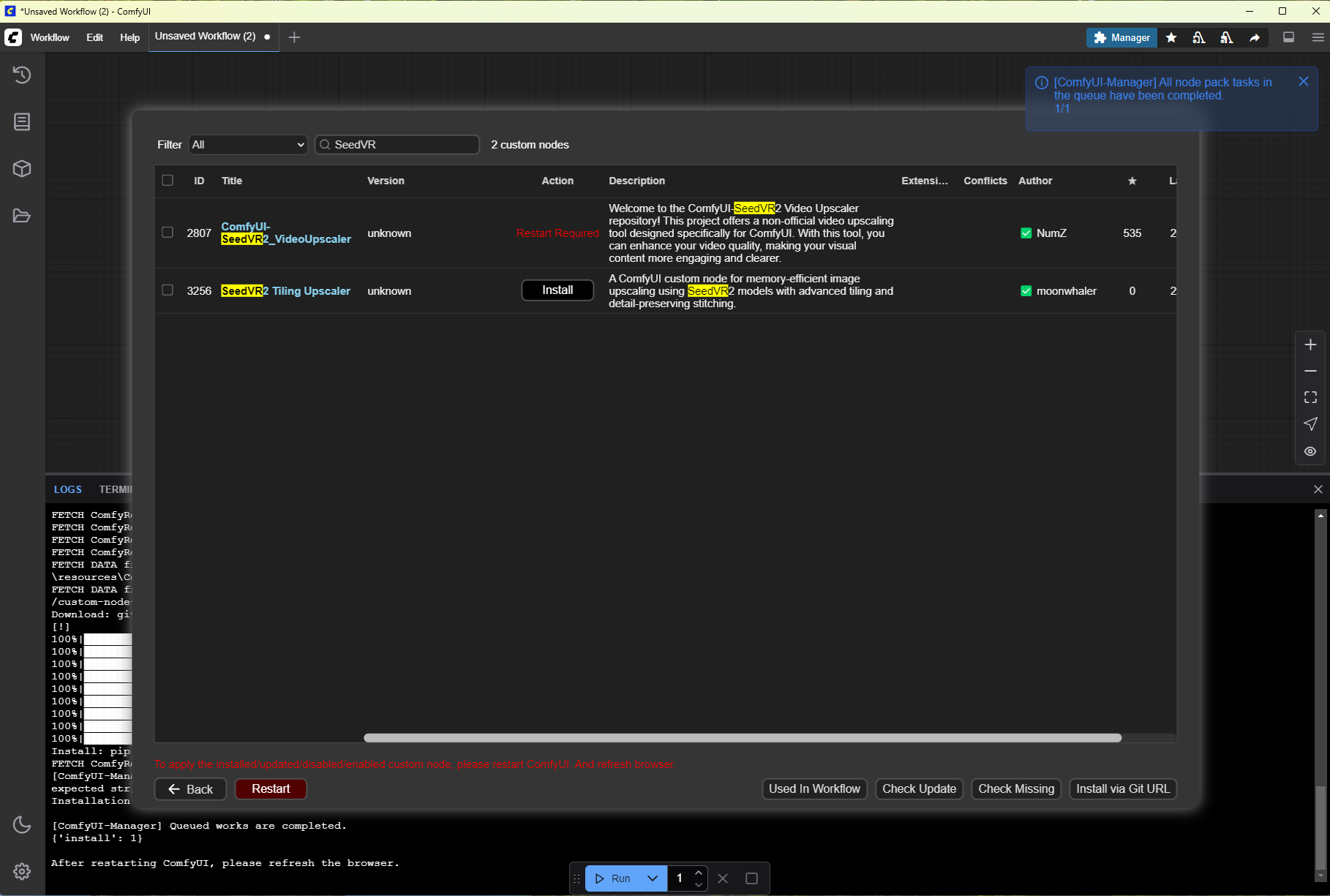Open the workflows folder icon

tap(22, 216)
